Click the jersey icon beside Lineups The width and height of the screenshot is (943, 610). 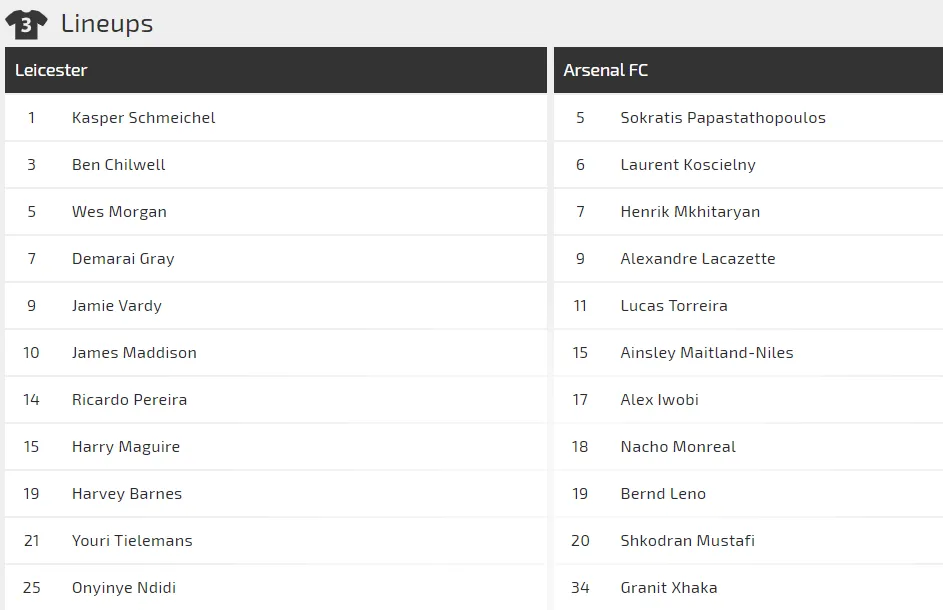point(26,24)
